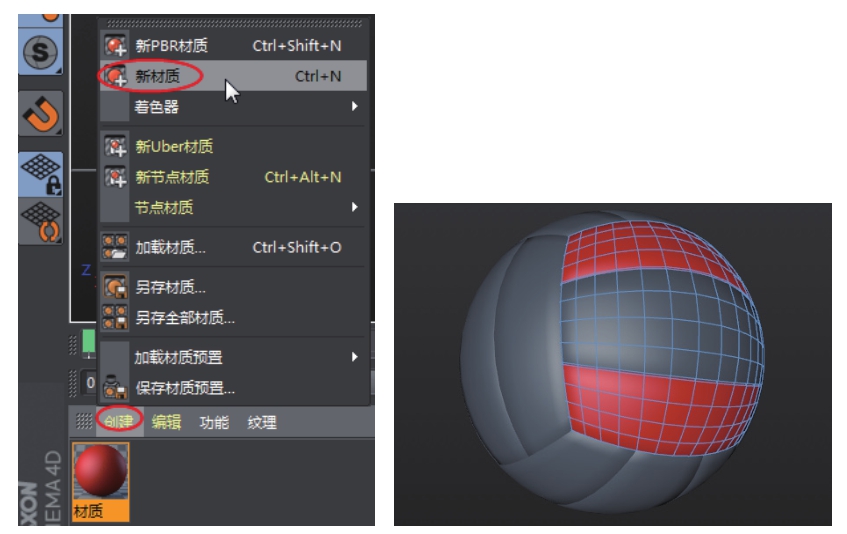The image size is (847, 534).
Task: Click the workplane grid rotate icon
Action: (41, 221)
